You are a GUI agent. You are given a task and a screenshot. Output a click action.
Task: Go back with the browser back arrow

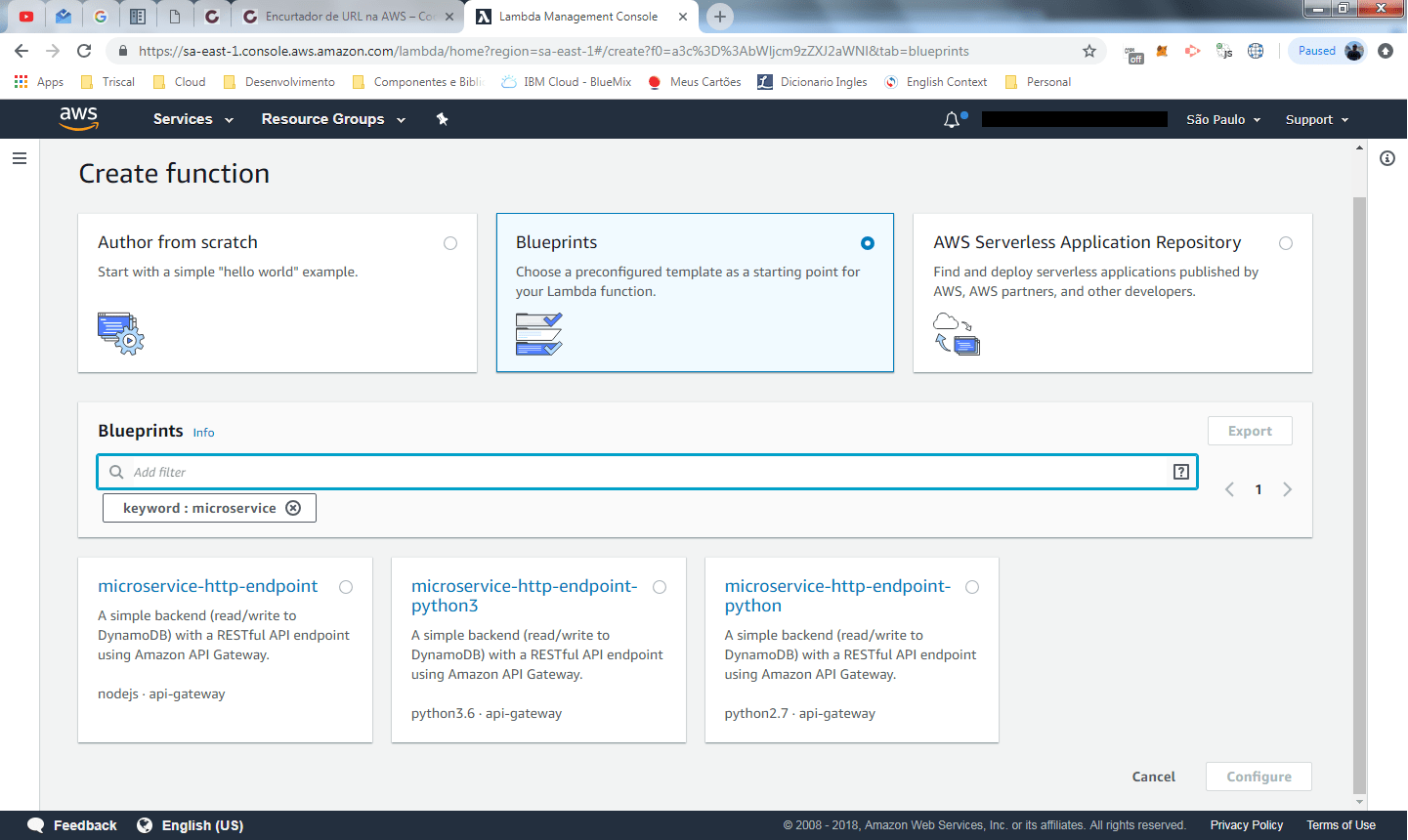21,51
